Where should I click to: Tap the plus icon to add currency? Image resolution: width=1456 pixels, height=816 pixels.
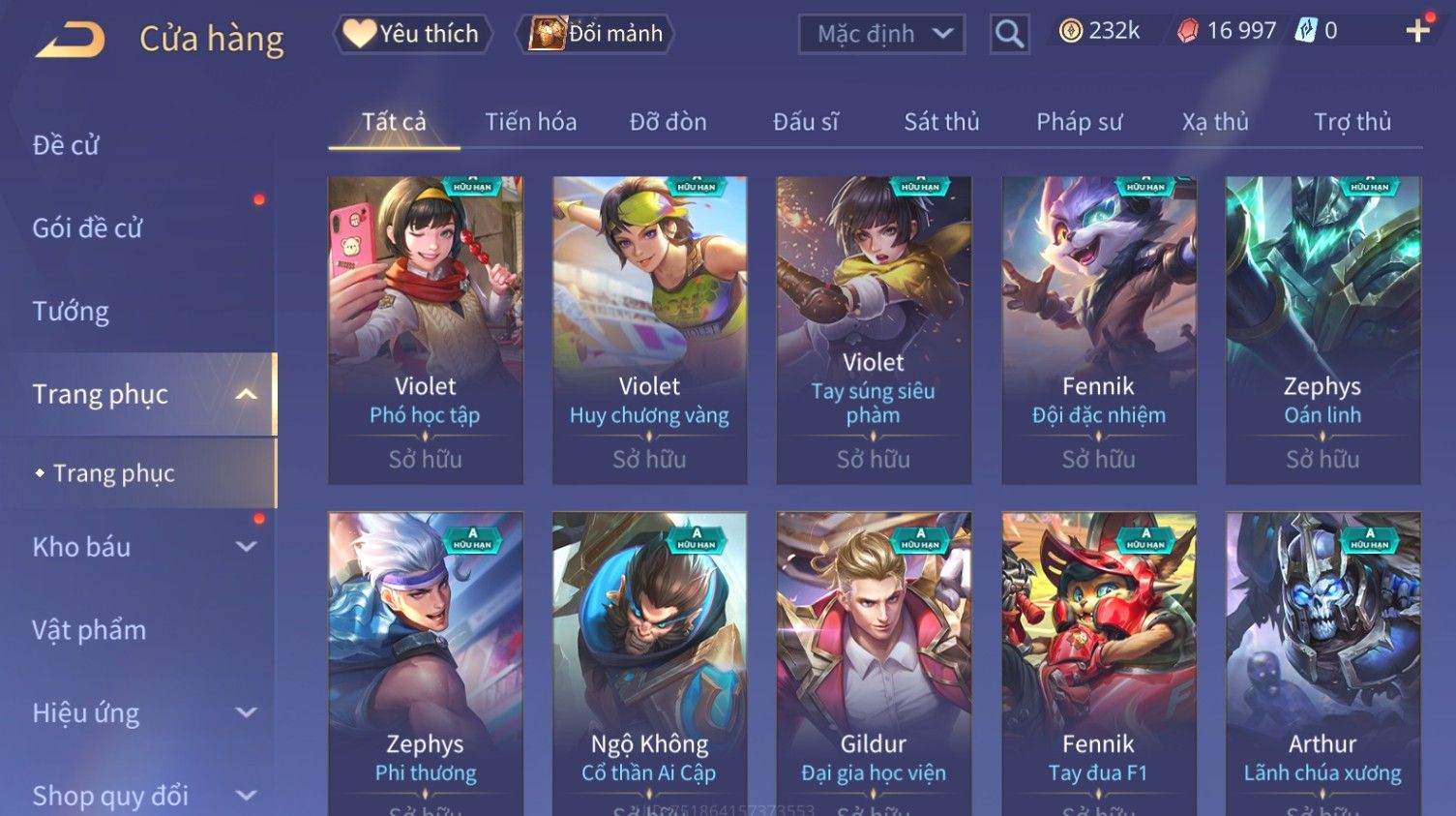tap(1417, 32)
